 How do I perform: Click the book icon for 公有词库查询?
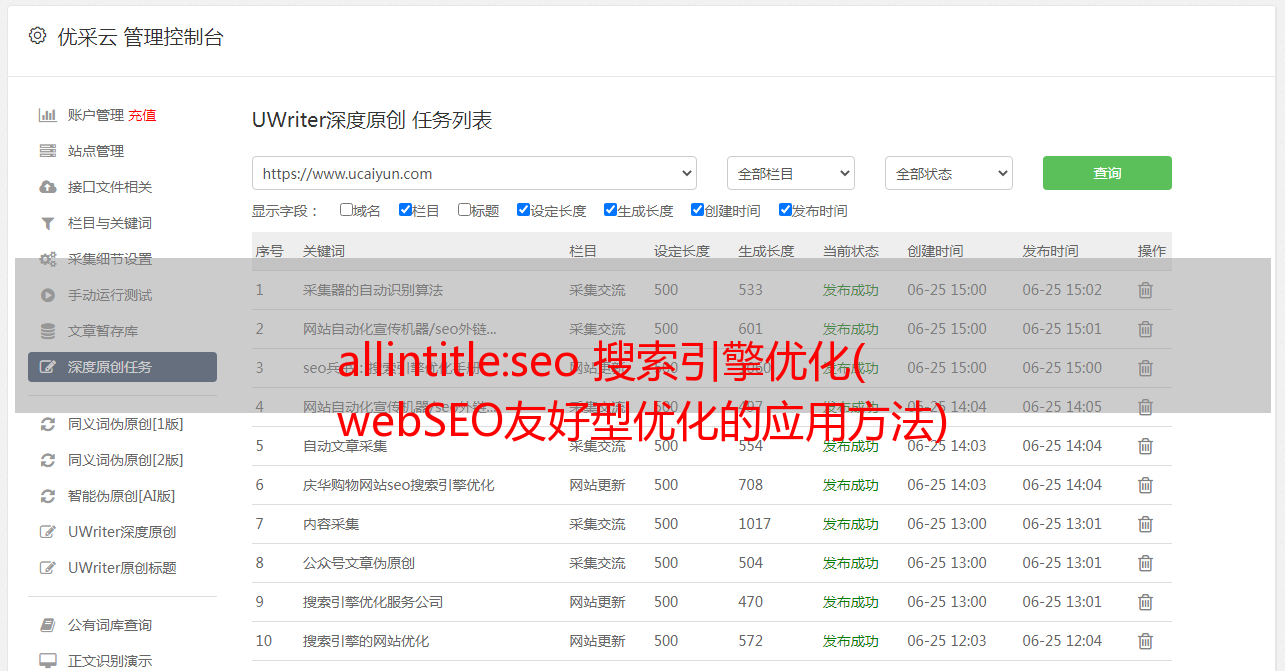pos(47,625)
